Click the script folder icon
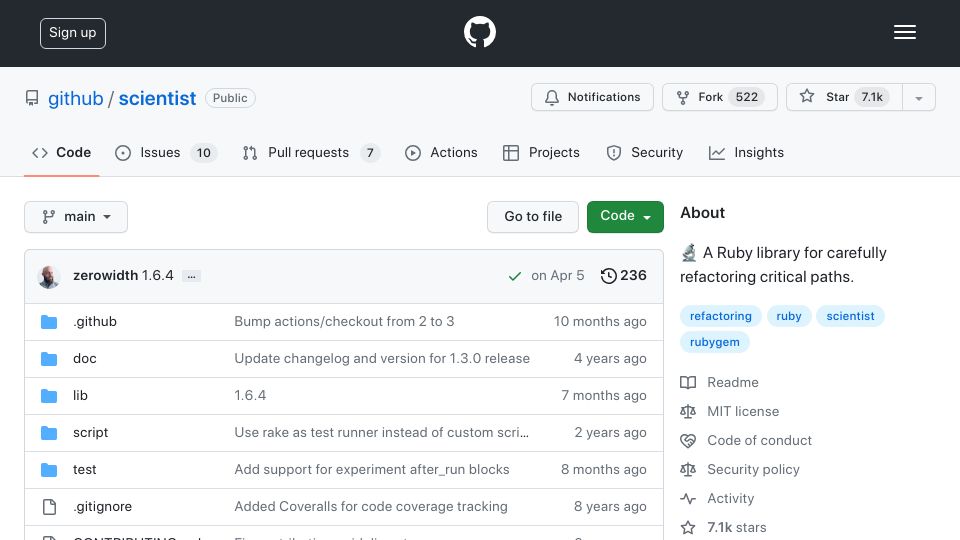The image size is (960, 540). [x=49, y=433]
